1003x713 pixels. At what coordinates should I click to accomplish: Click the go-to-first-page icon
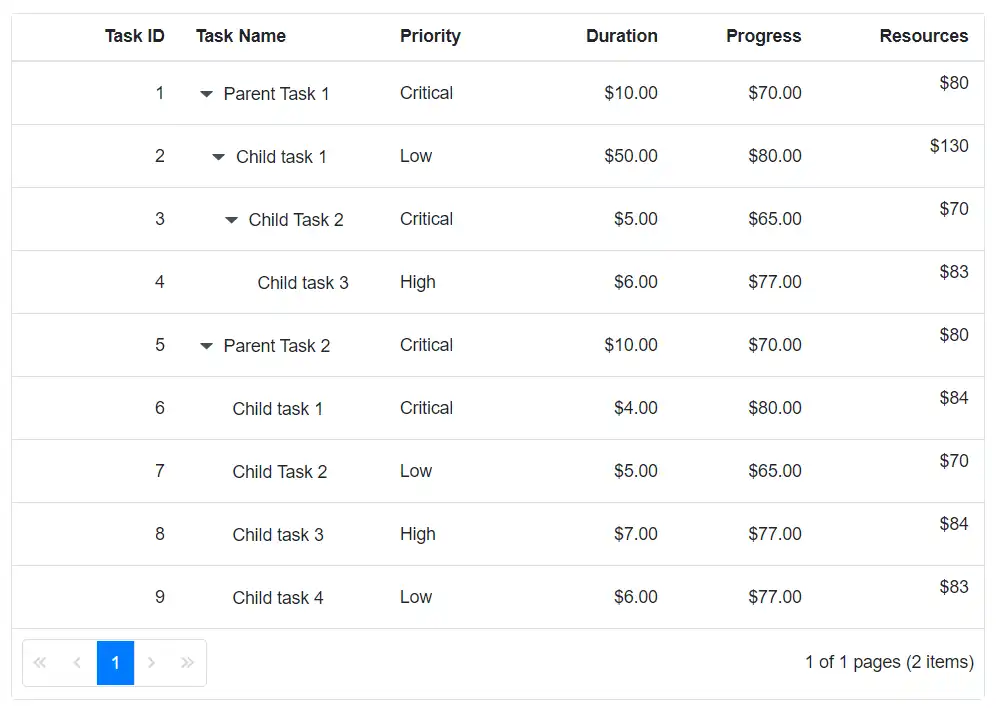(40, 662)
